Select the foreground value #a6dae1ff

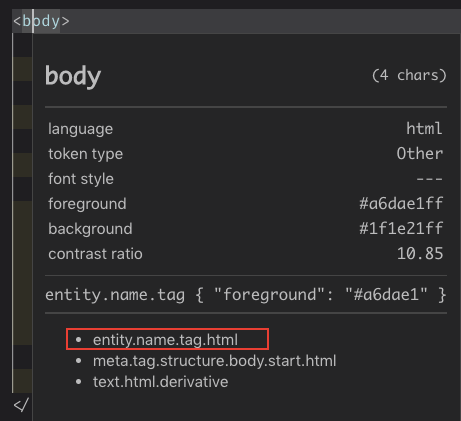[401, 203]
